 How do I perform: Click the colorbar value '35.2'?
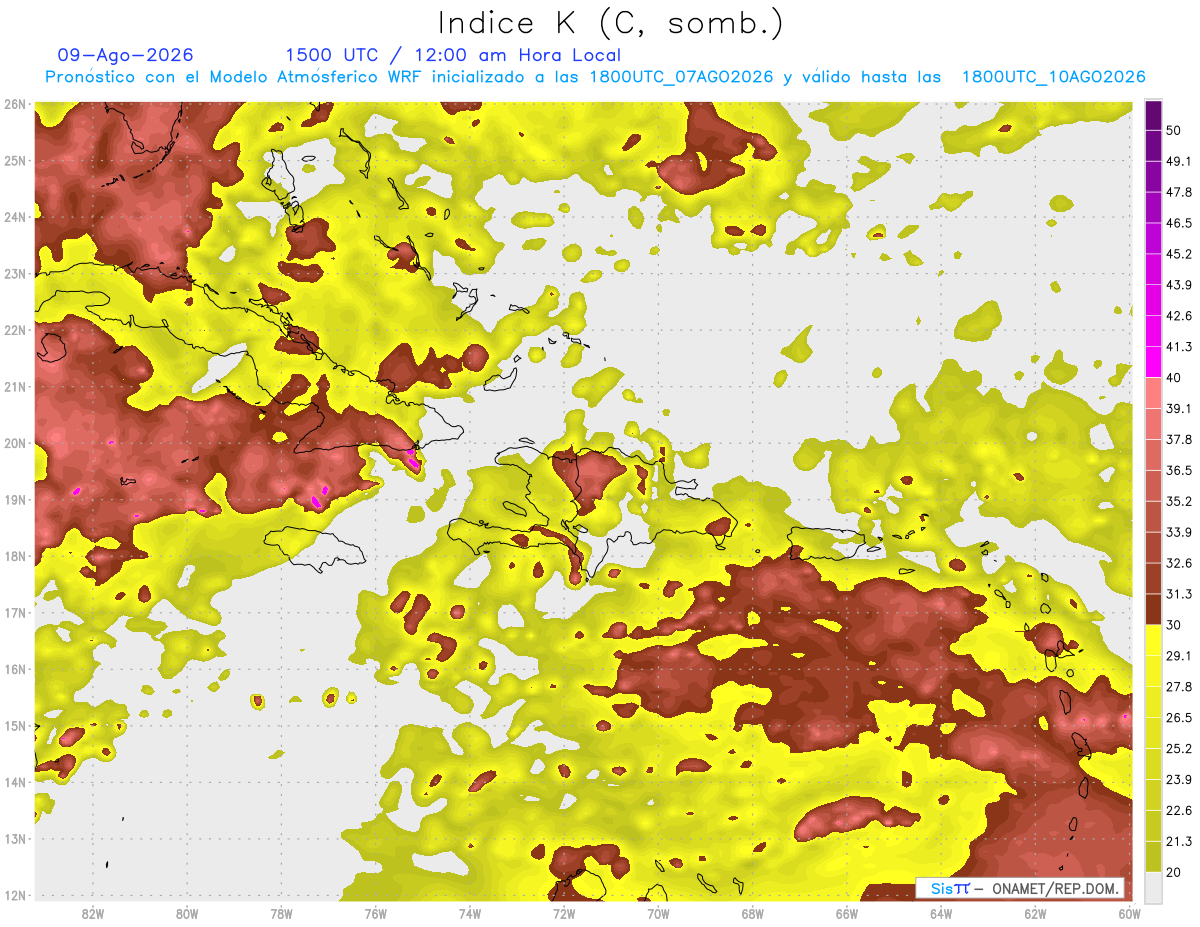tap(1179, 501)
